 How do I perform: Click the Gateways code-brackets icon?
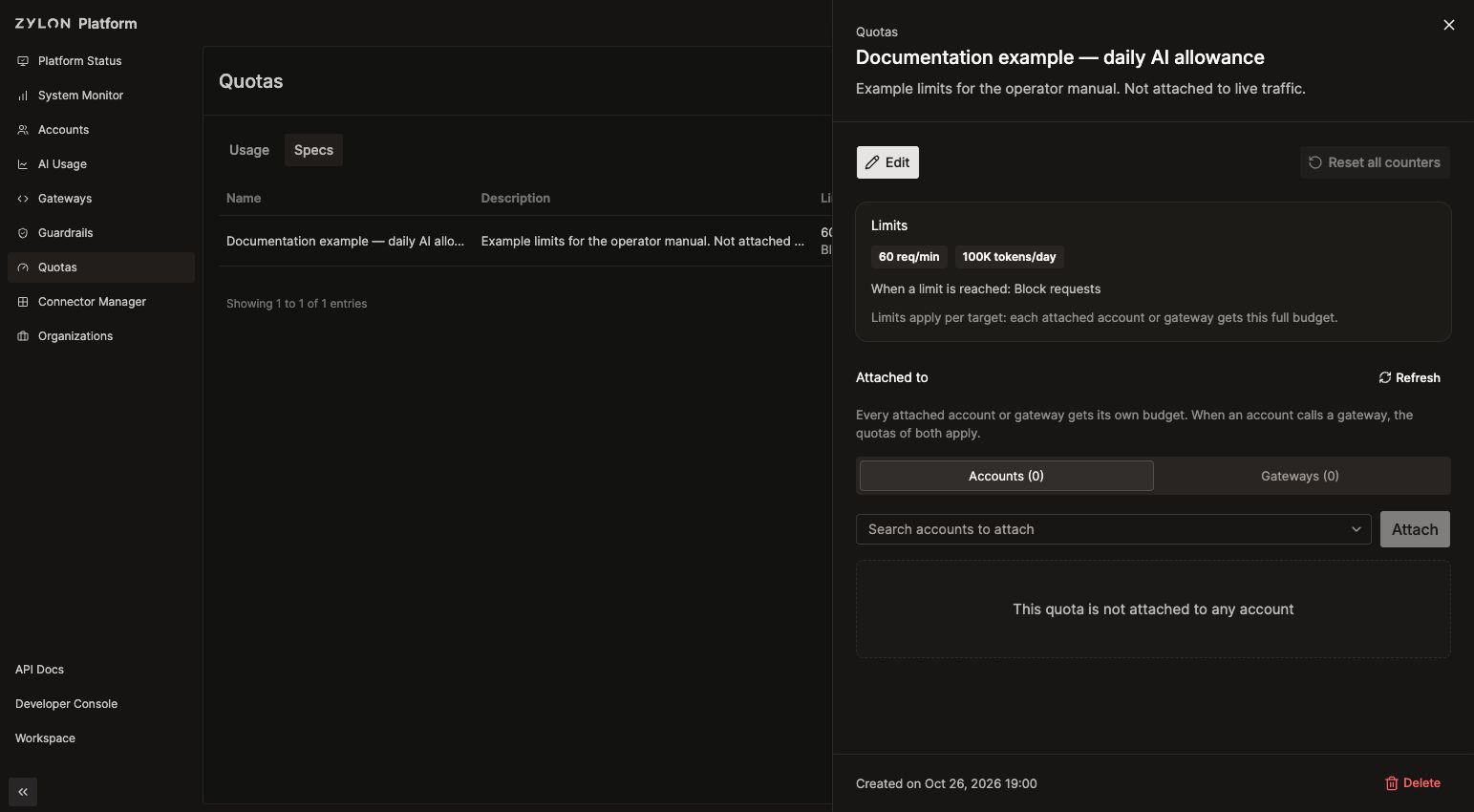click(23, 199)
